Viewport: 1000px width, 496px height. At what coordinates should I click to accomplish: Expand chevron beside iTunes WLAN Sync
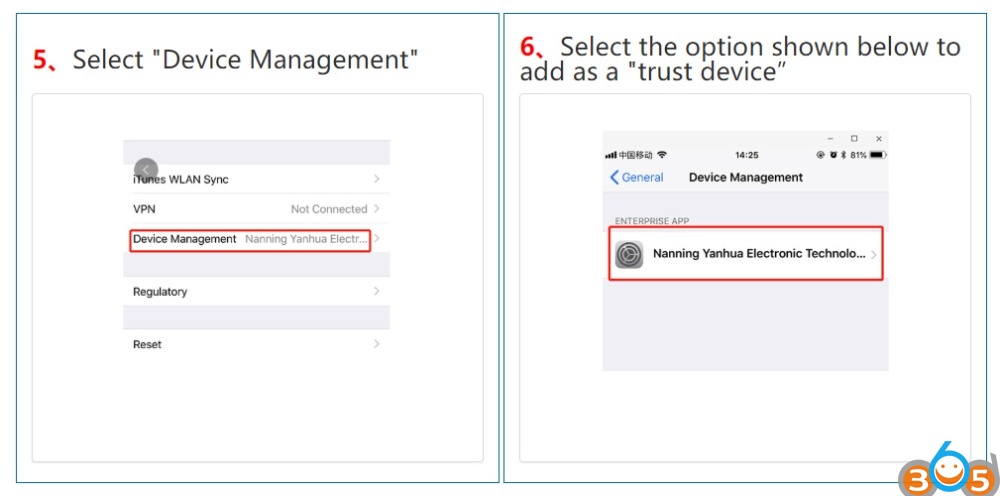pos(377,179)
